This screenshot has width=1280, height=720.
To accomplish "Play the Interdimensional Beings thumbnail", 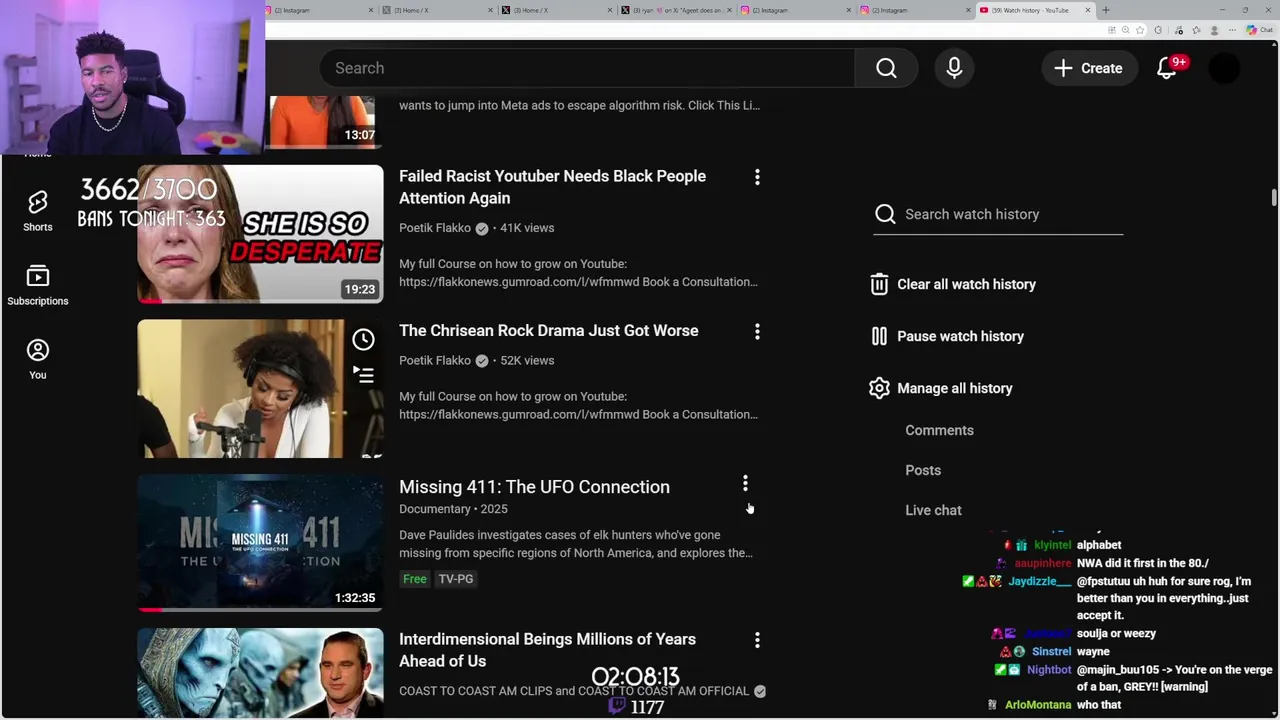I will coord(260,673).
